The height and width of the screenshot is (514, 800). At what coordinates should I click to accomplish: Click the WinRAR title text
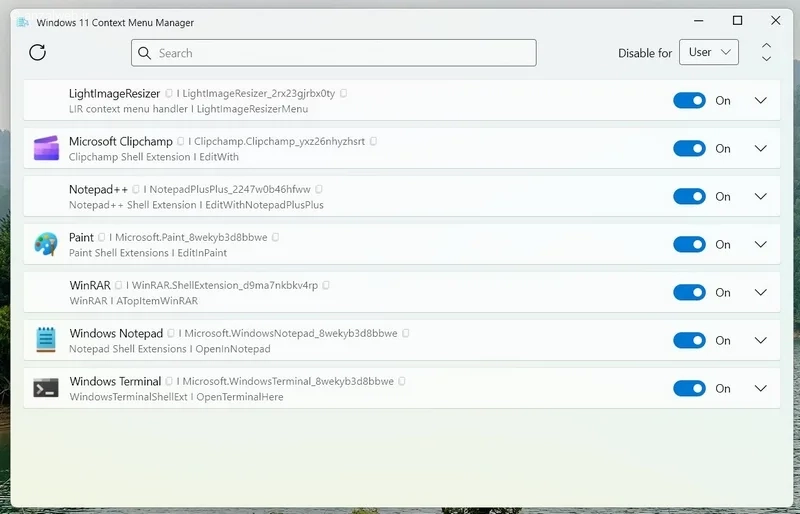point(90,285)
